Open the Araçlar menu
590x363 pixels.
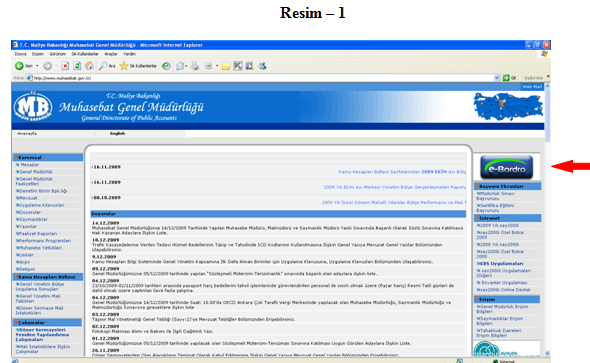point(111,54)
